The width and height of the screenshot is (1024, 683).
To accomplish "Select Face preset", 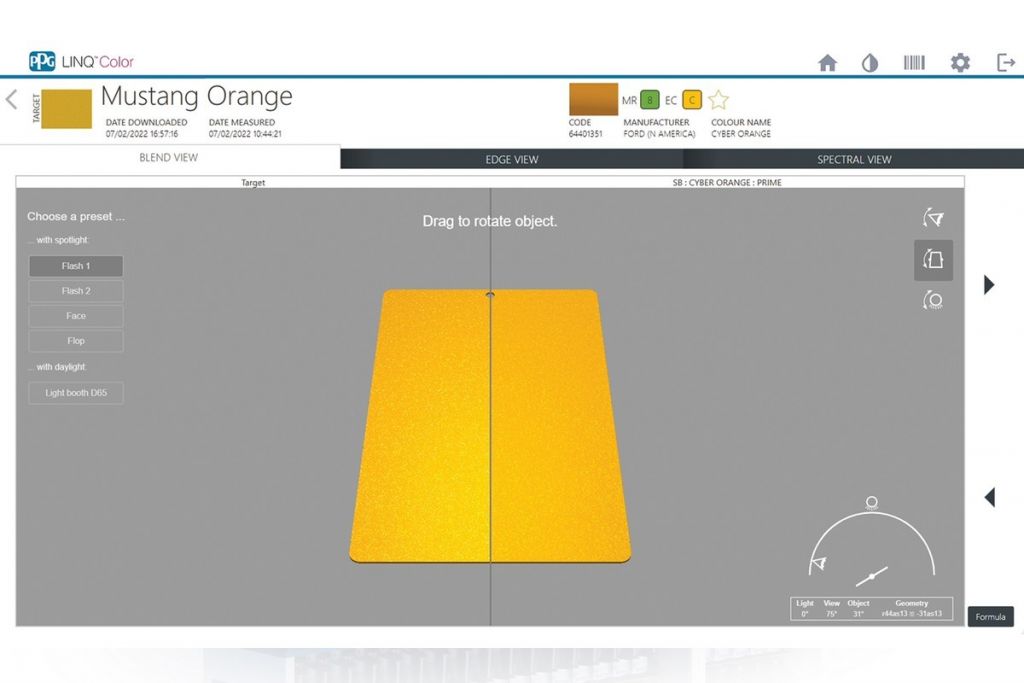I will tap(76, 315).
